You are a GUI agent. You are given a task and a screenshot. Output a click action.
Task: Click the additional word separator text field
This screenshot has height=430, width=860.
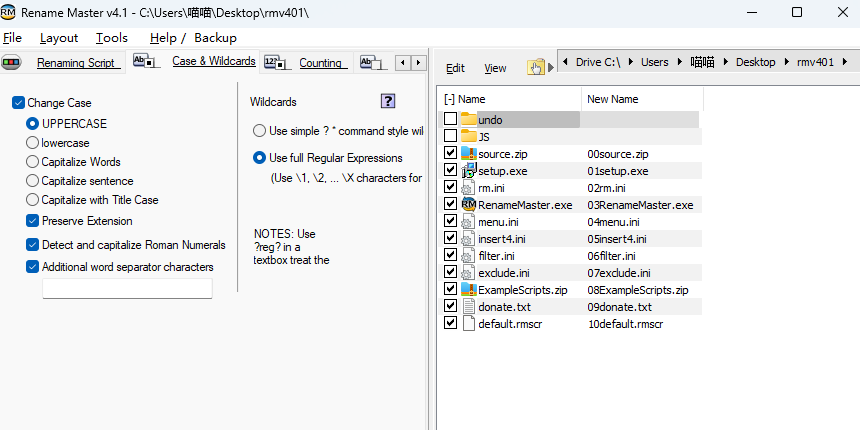pyautogui.click(x=127, y=288)
